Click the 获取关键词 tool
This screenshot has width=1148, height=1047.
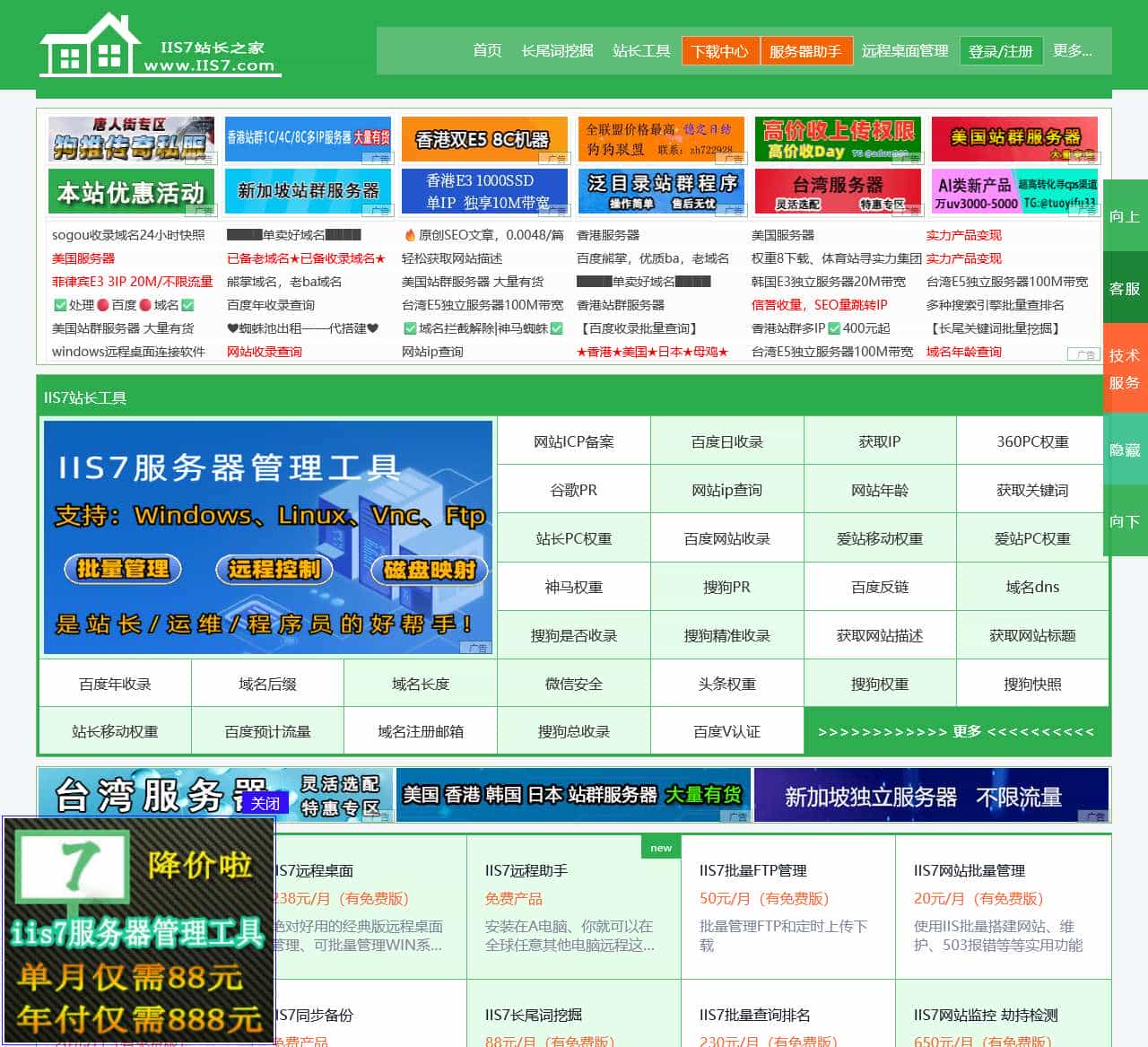(x=1032, y=490)
